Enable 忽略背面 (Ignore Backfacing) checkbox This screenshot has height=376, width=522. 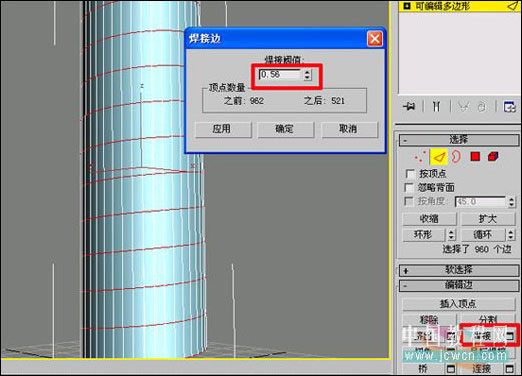point(409,188)
